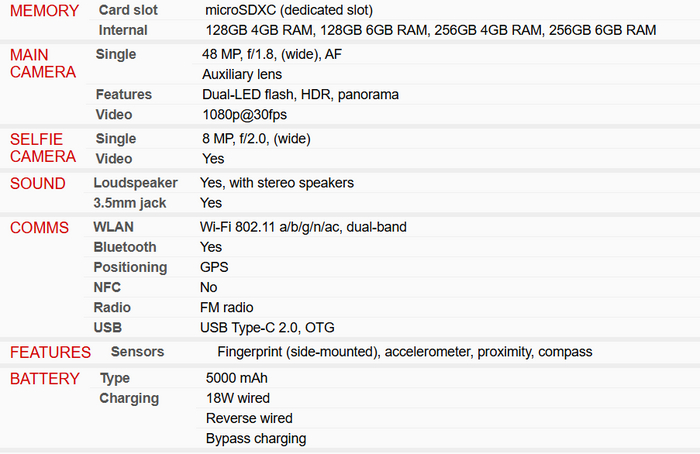Open the FEATURES section heading
700x454 pixels.
(50, 352)
